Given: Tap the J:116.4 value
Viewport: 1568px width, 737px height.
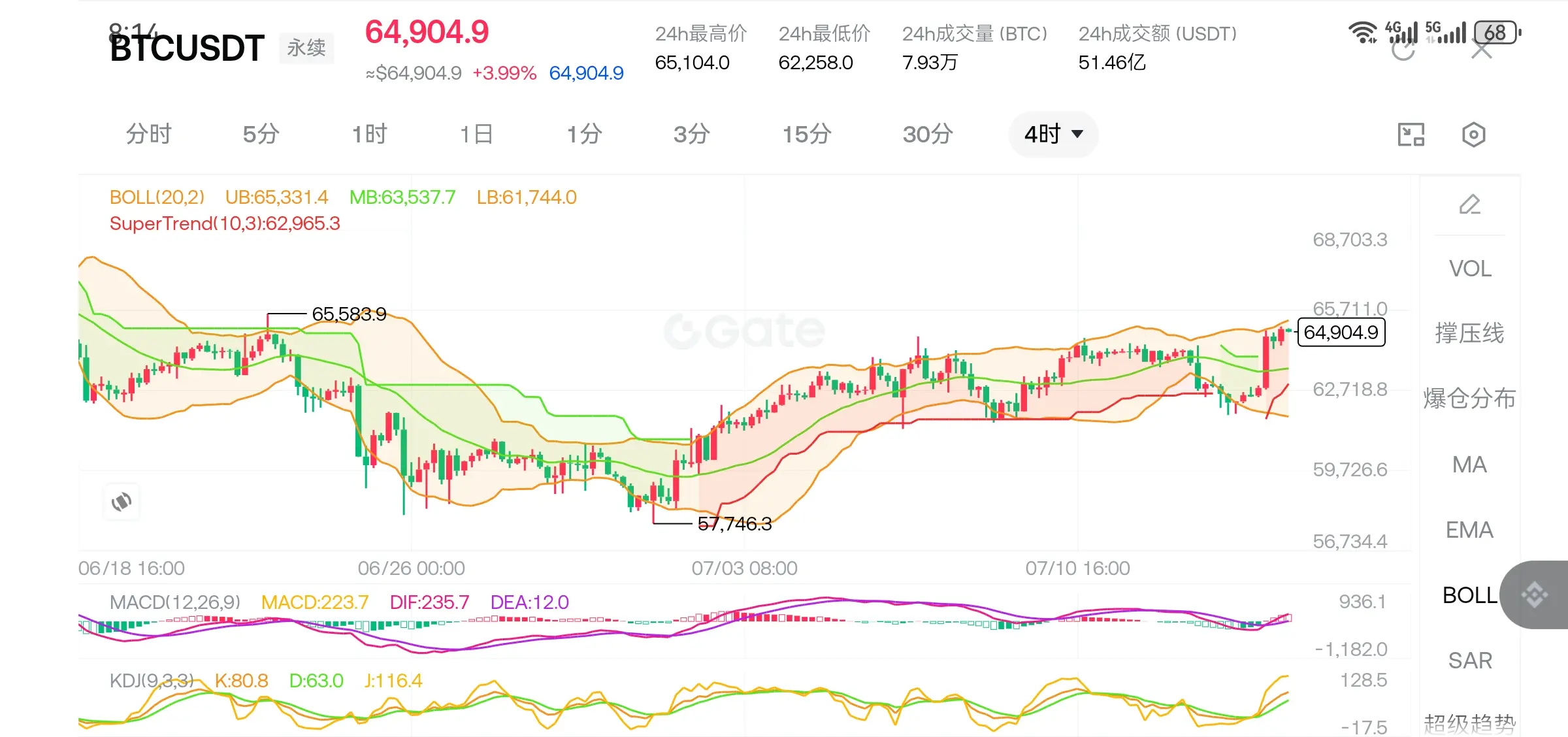Looking at the screenshot, I should [x=393, y=681].
